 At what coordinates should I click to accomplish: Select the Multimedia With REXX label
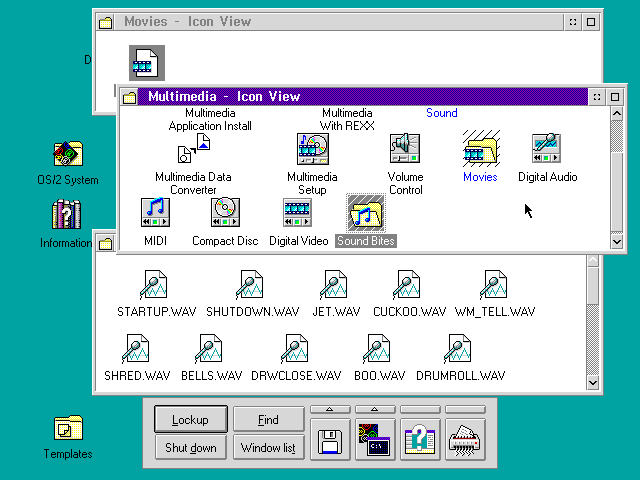pyautogui.click(x=347, y=119)
